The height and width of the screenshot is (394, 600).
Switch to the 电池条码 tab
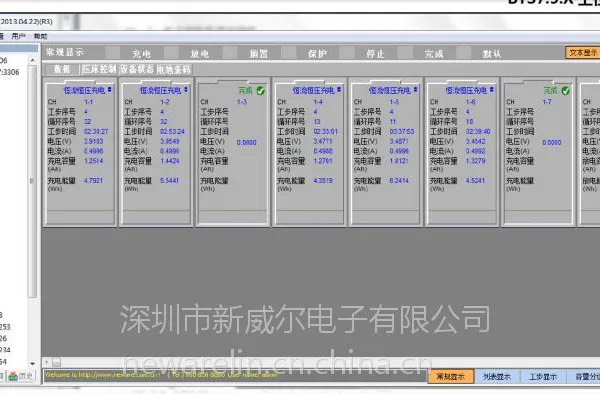tap(174, 69)
